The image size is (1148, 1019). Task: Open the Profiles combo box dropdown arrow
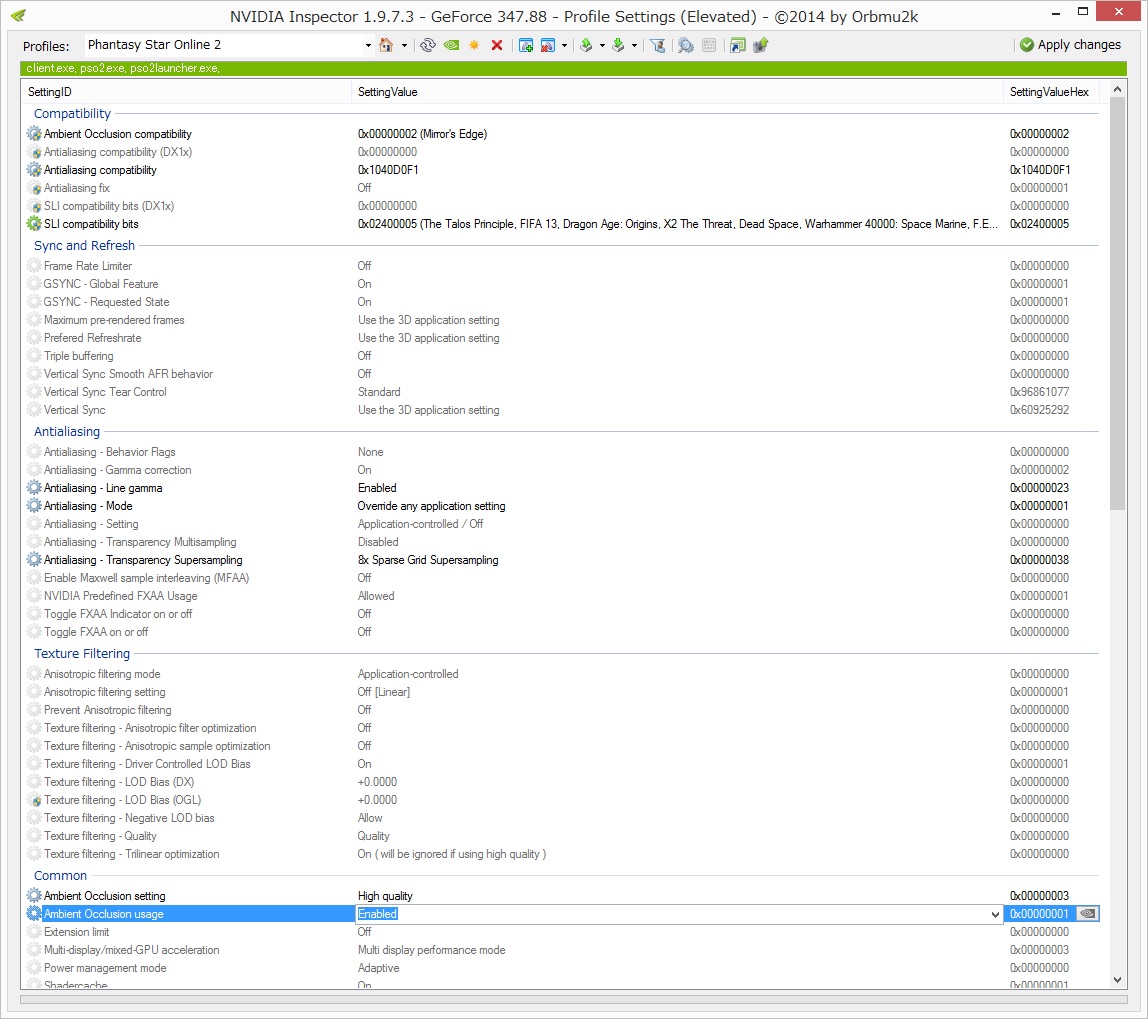pos(368,45)
